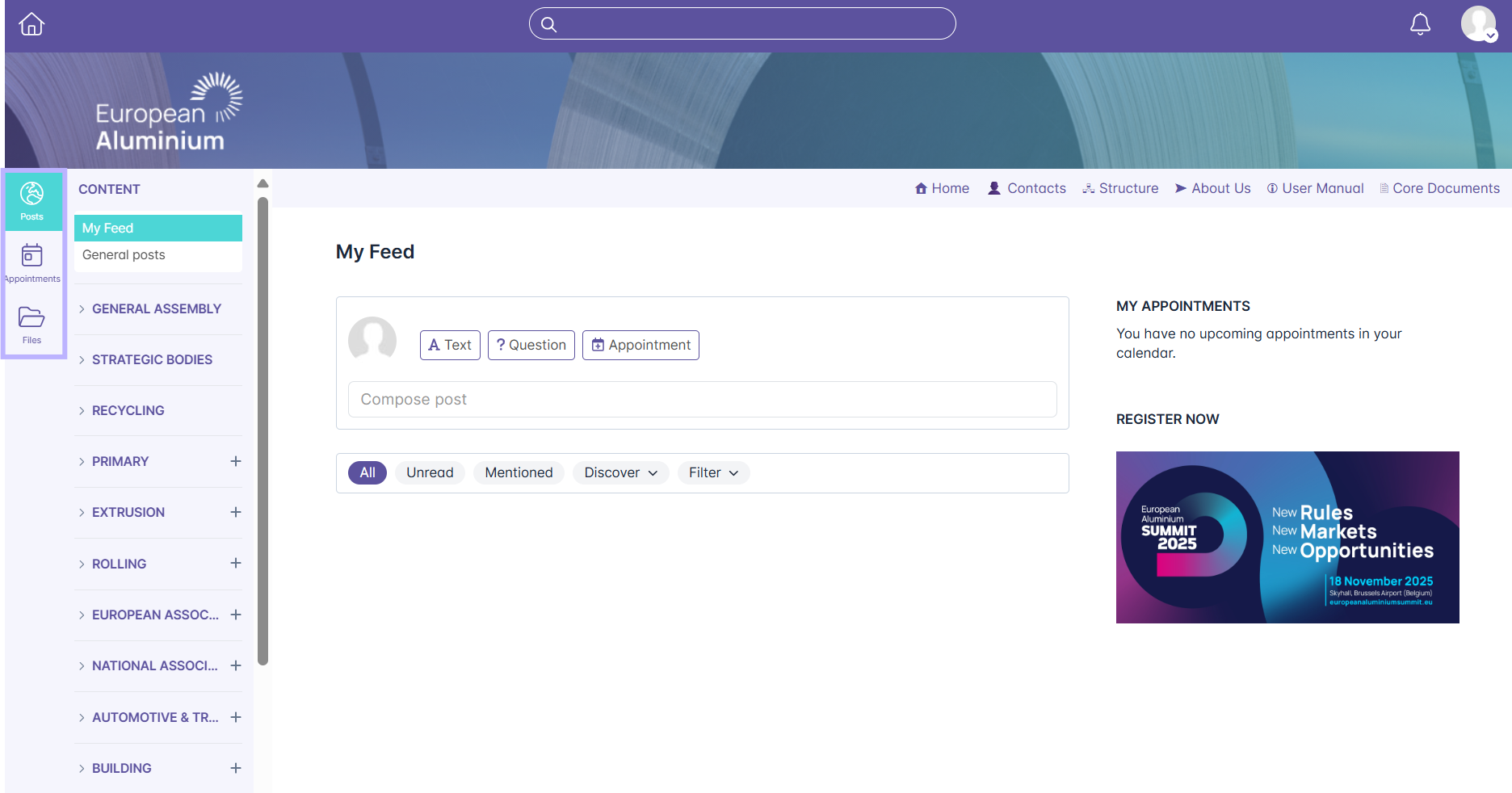
Task: Toggle the Unread filter pill
Action: click(x=430, y=472)
